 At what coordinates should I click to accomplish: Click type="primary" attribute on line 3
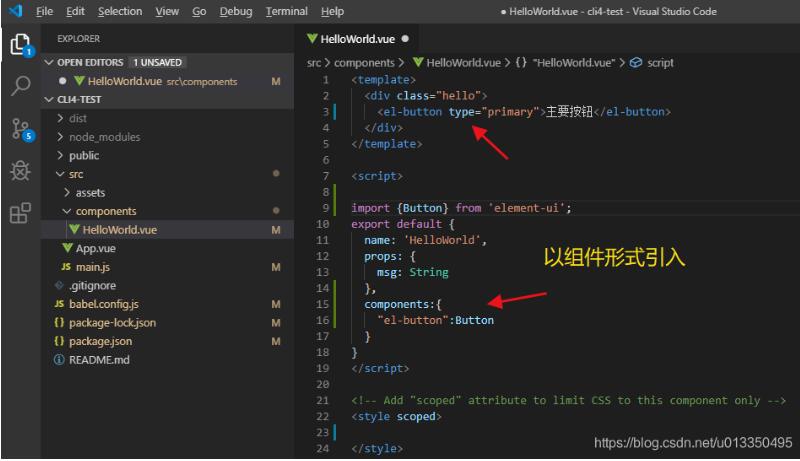(x=494, y=112)
